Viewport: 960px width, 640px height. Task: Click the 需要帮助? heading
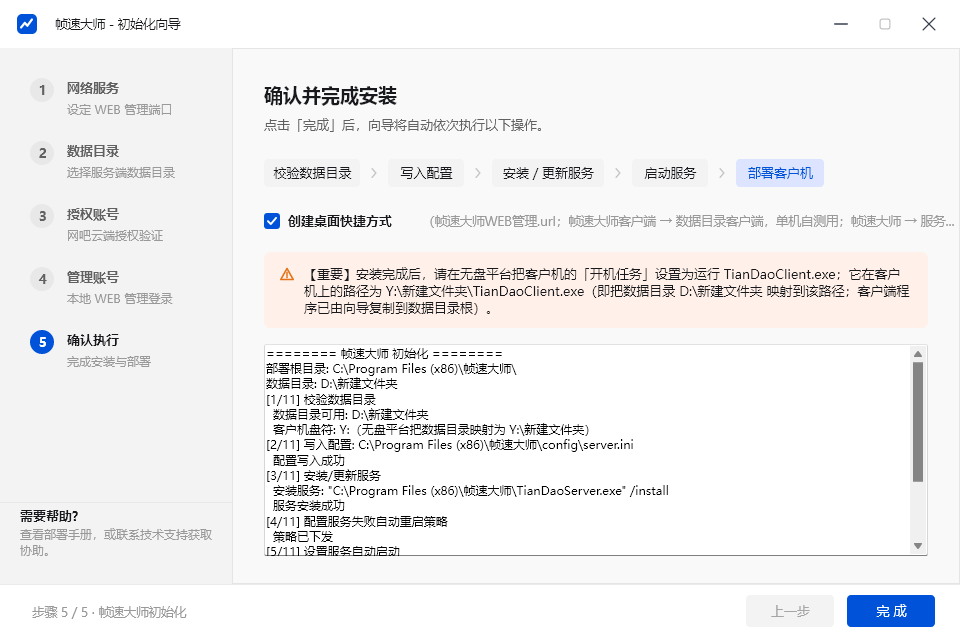(x=49, y=516)
